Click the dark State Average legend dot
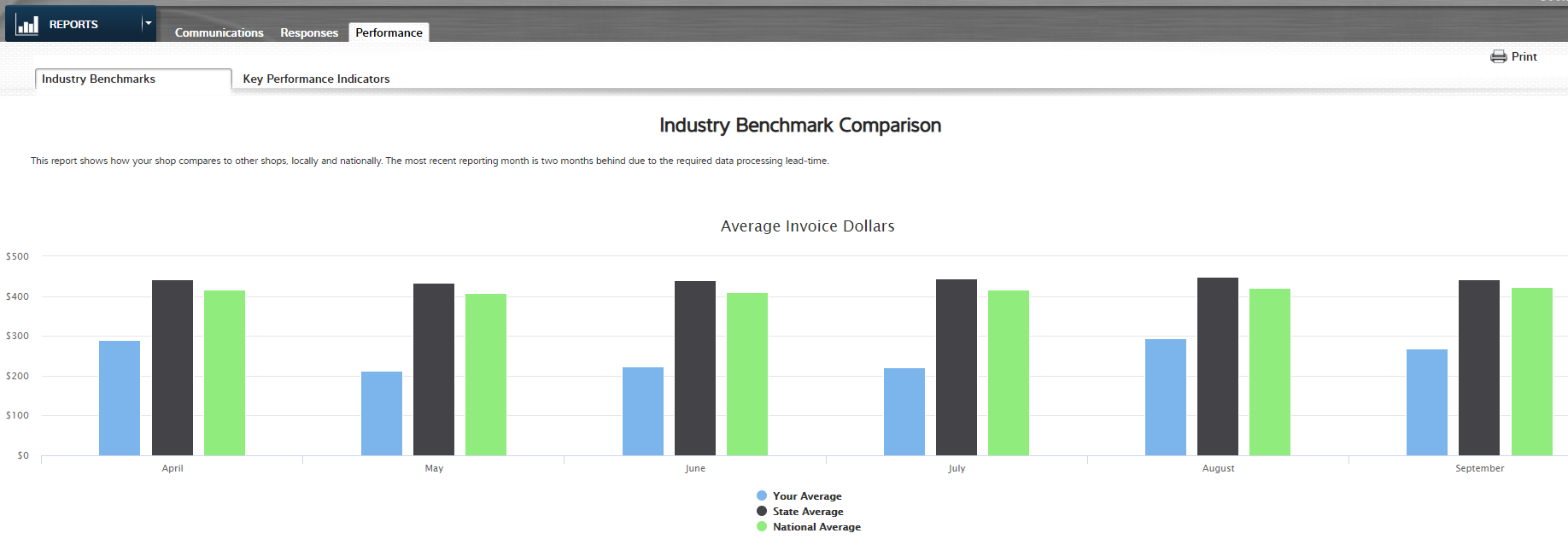This screenshot has width=1568, height=545. pyautogui.click(x=762, y=511)
